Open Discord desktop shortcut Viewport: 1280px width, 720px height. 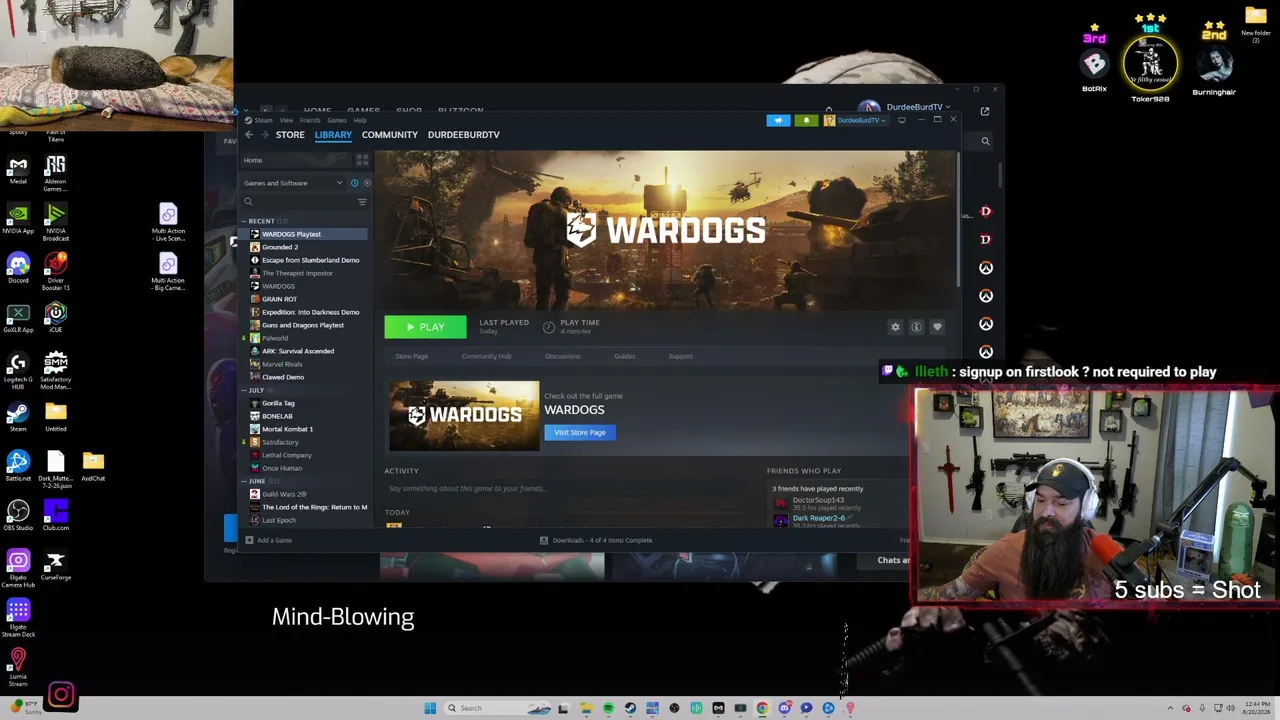[18, 268]
